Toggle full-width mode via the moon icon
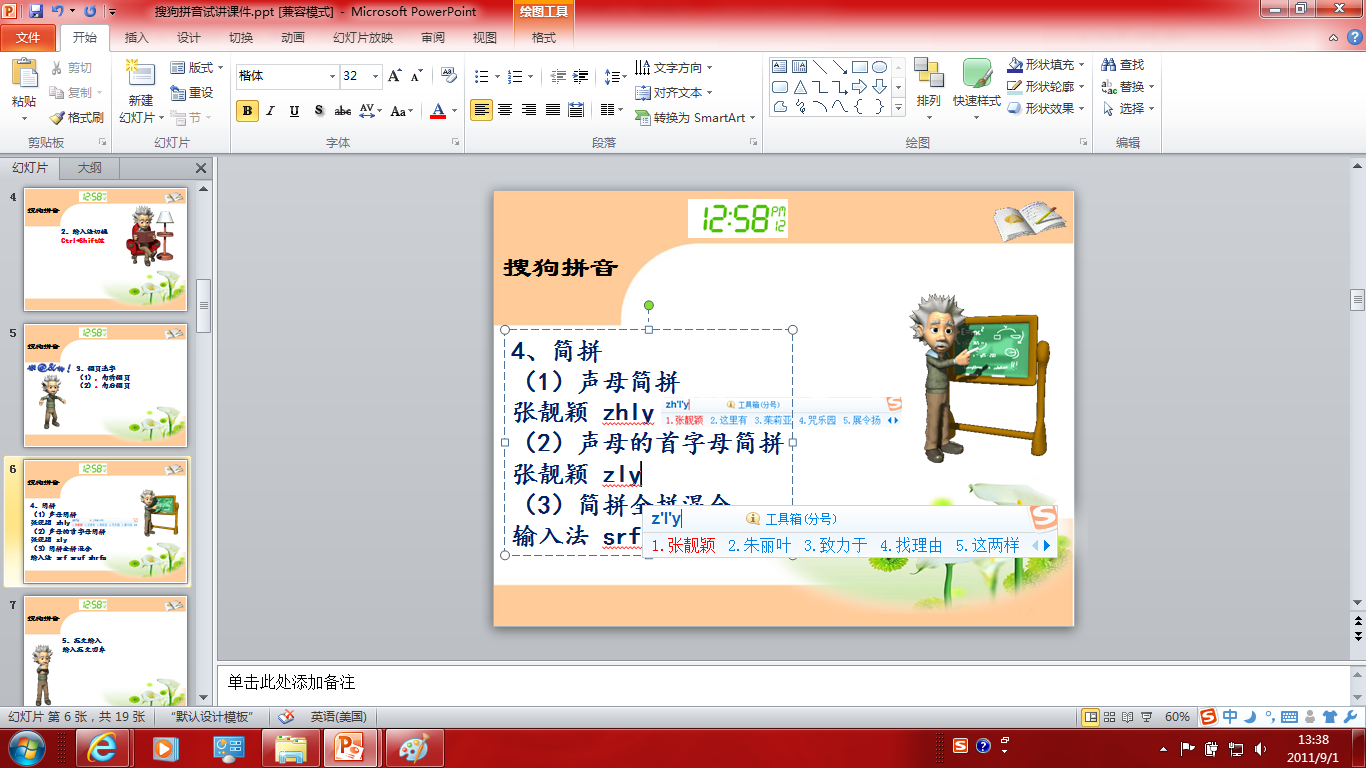 point(1250,717)
